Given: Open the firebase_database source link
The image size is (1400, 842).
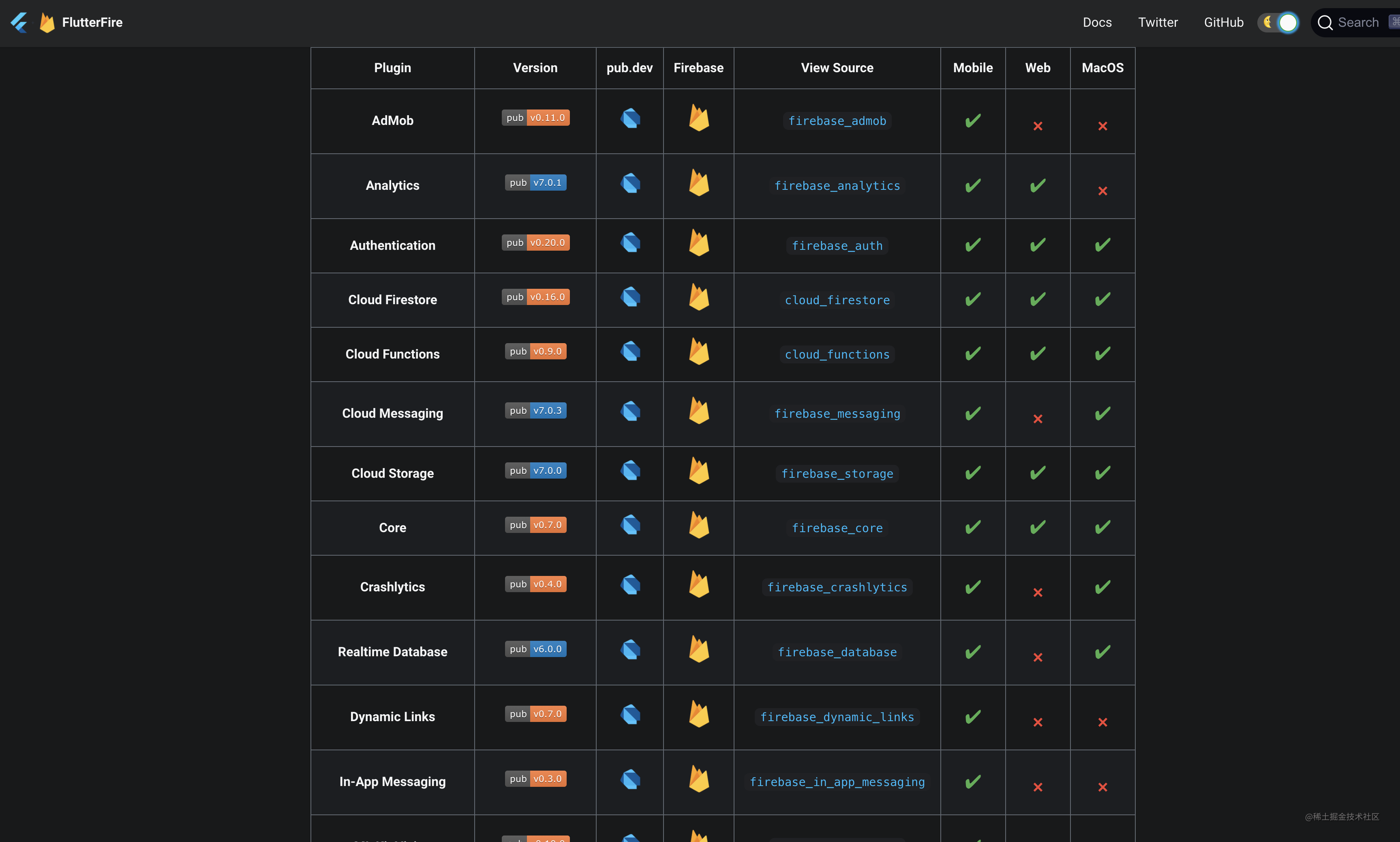Looking at the screenshot, I should pyautogui.click(x=837, y=653).
